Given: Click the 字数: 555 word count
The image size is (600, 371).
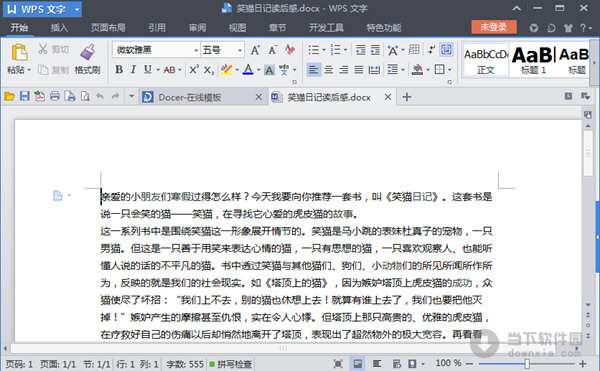Looking at the screenshot, I should [x=184, y=364].
